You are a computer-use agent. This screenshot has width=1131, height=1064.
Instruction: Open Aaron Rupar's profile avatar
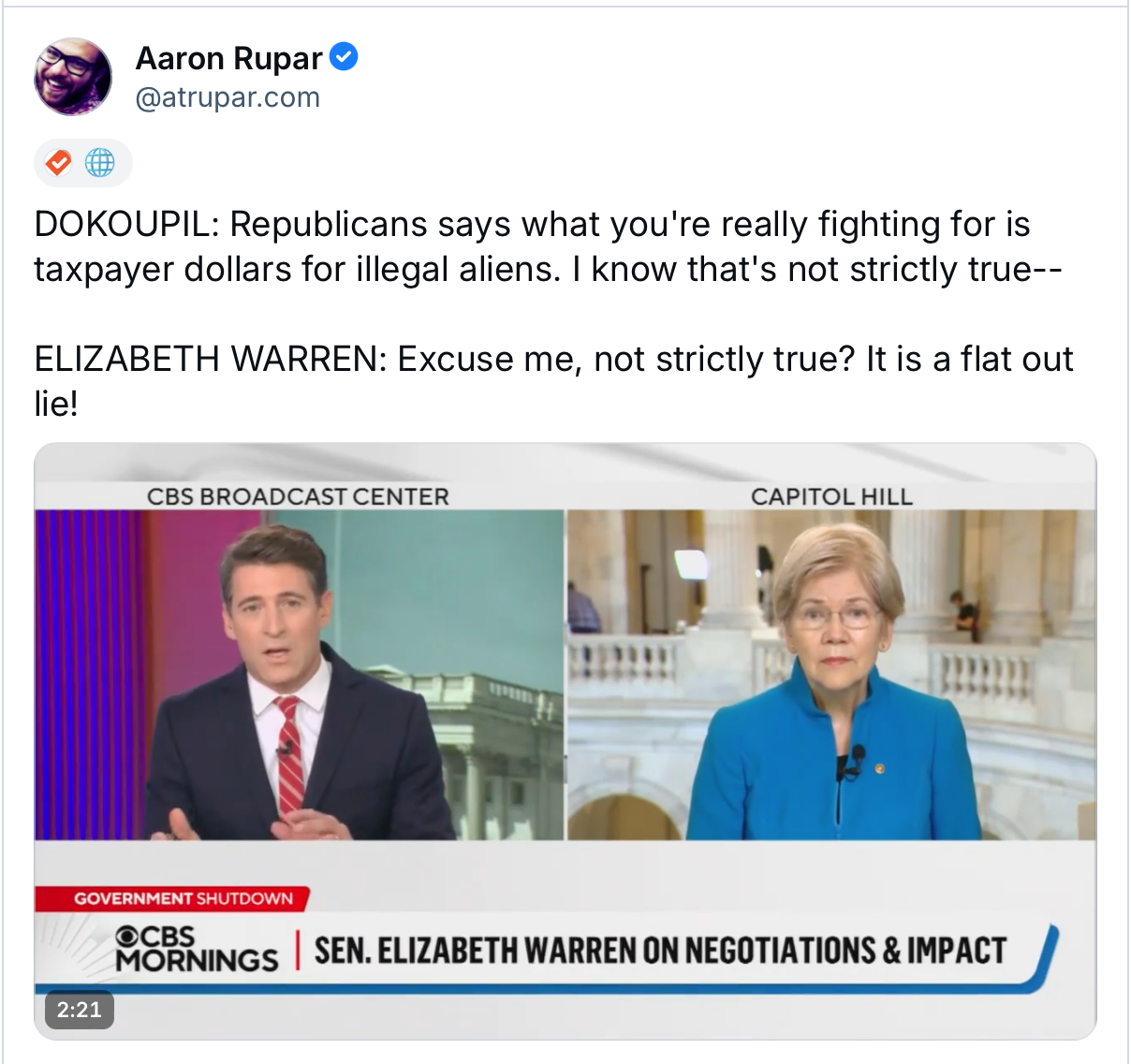(73, 77)
